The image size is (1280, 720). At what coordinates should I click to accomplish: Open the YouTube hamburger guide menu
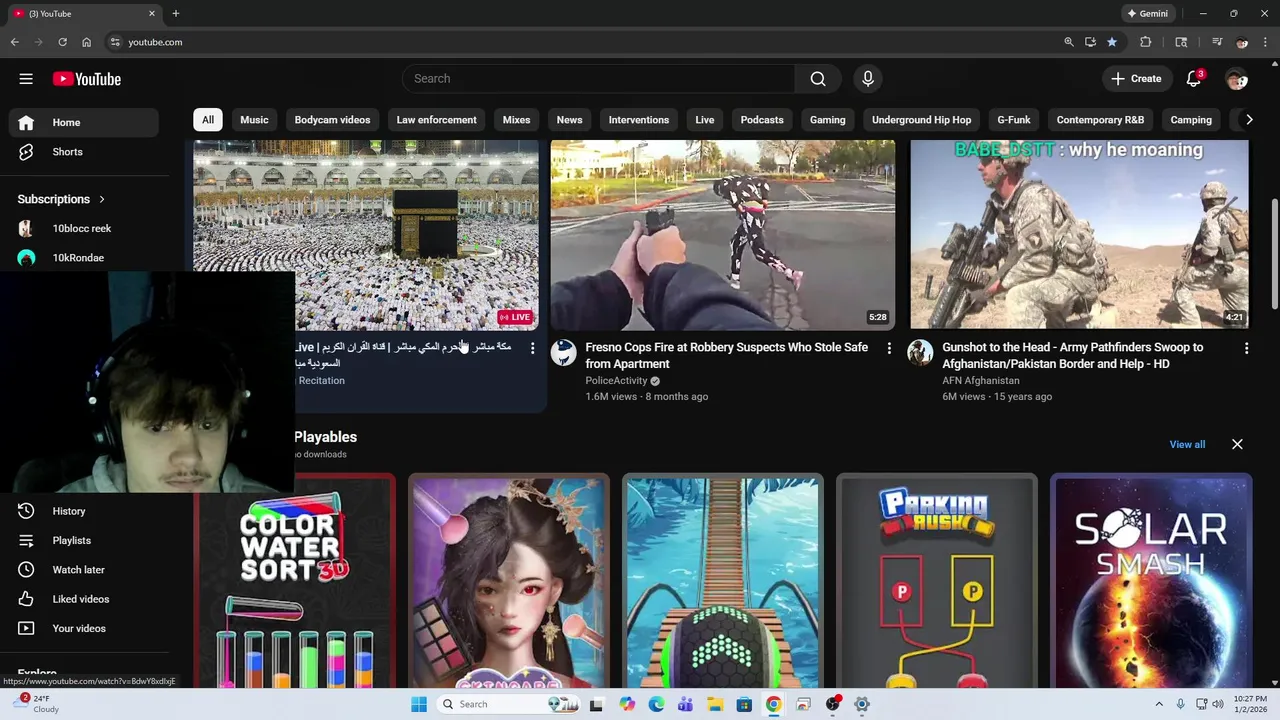pyautogui.click(x=26, y=79)
